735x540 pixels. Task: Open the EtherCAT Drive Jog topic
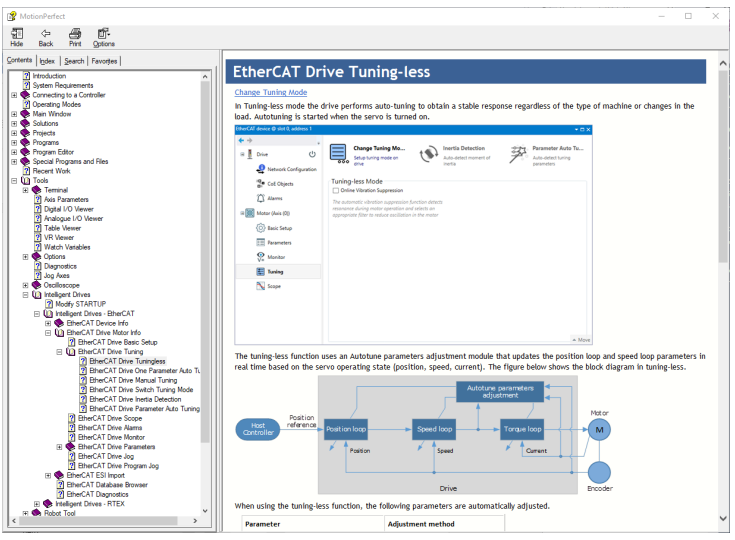pyautogui.click(x=105, y=456)
